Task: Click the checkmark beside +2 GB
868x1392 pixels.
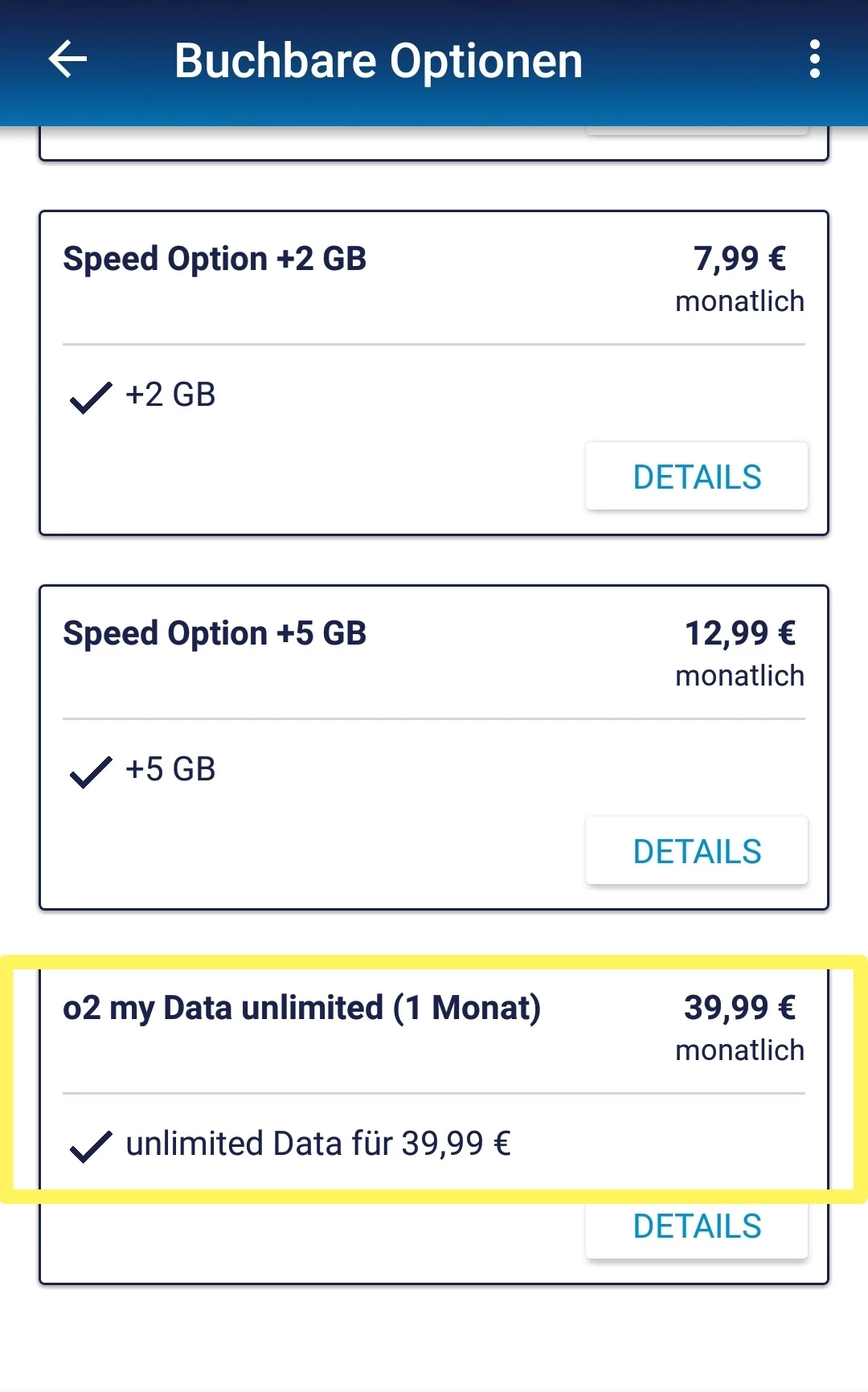Action: pos(90,397)
